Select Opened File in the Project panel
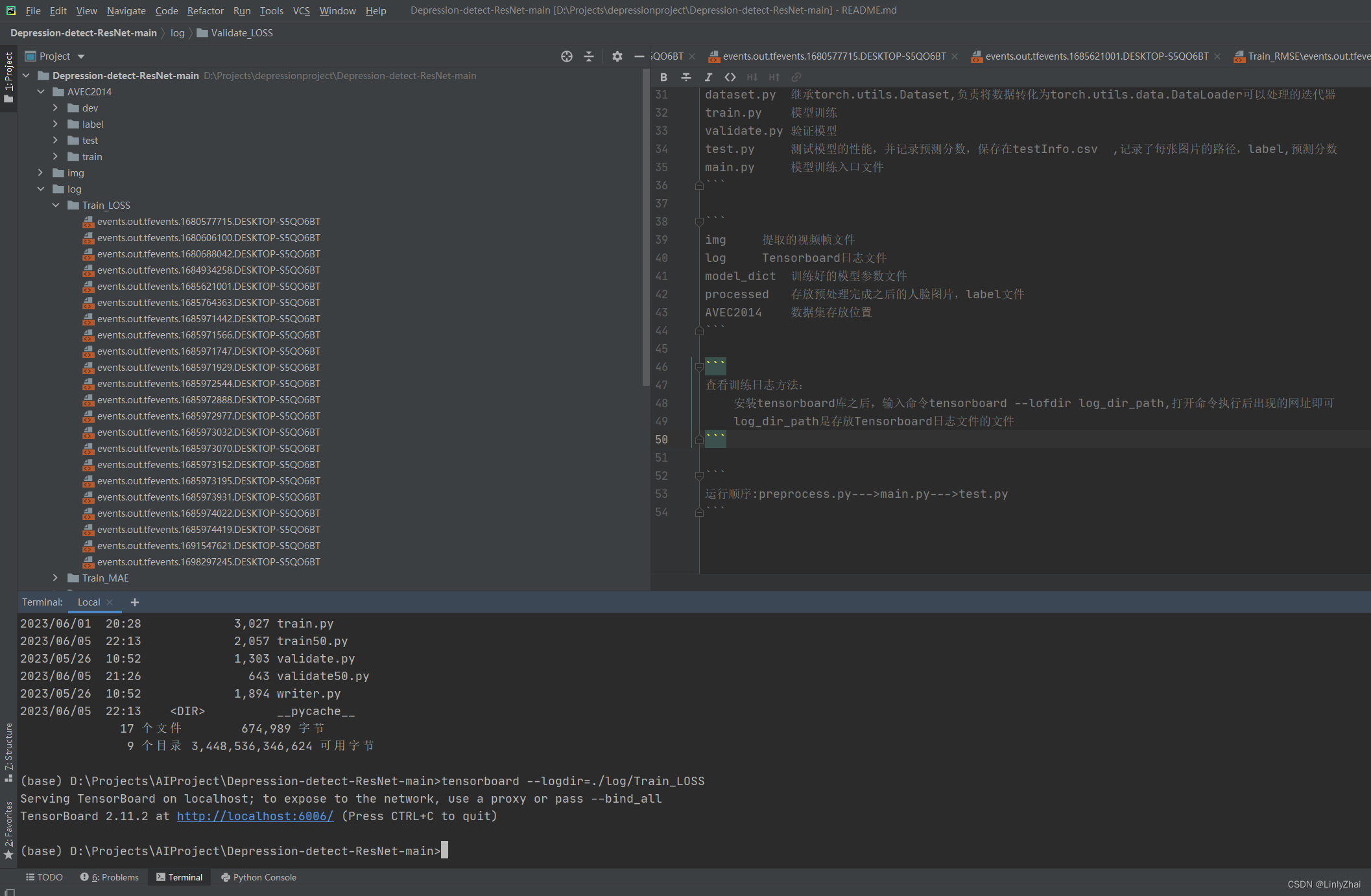The width and height of the screenshot is (1371, 896). coord(566,56)
